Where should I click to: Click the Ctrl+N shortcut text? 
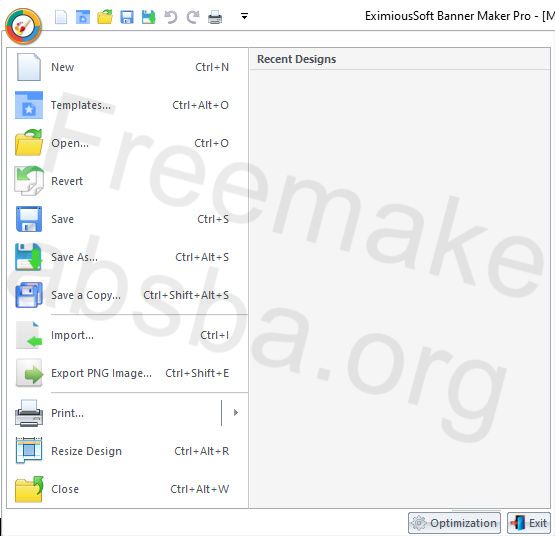[x=212, y=67]
